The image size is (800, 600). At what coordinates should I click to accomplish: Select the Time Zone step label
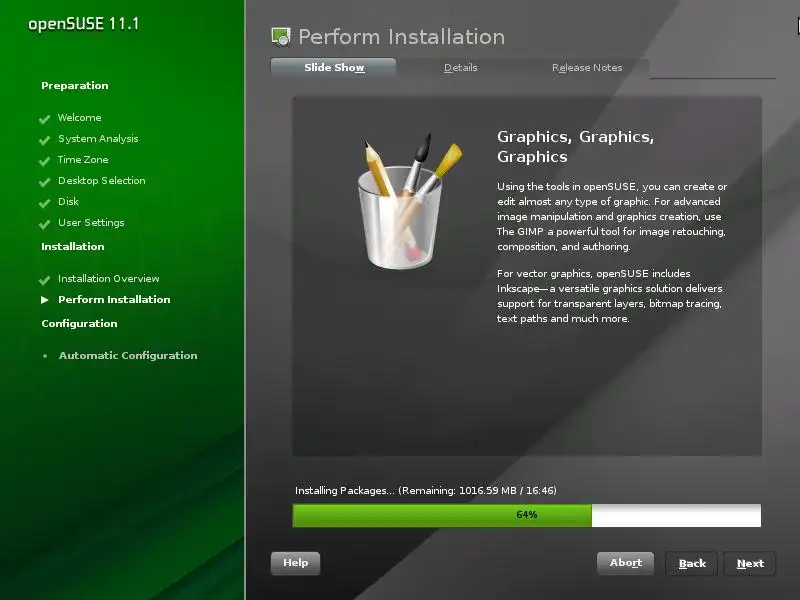[x=83, y=160]
